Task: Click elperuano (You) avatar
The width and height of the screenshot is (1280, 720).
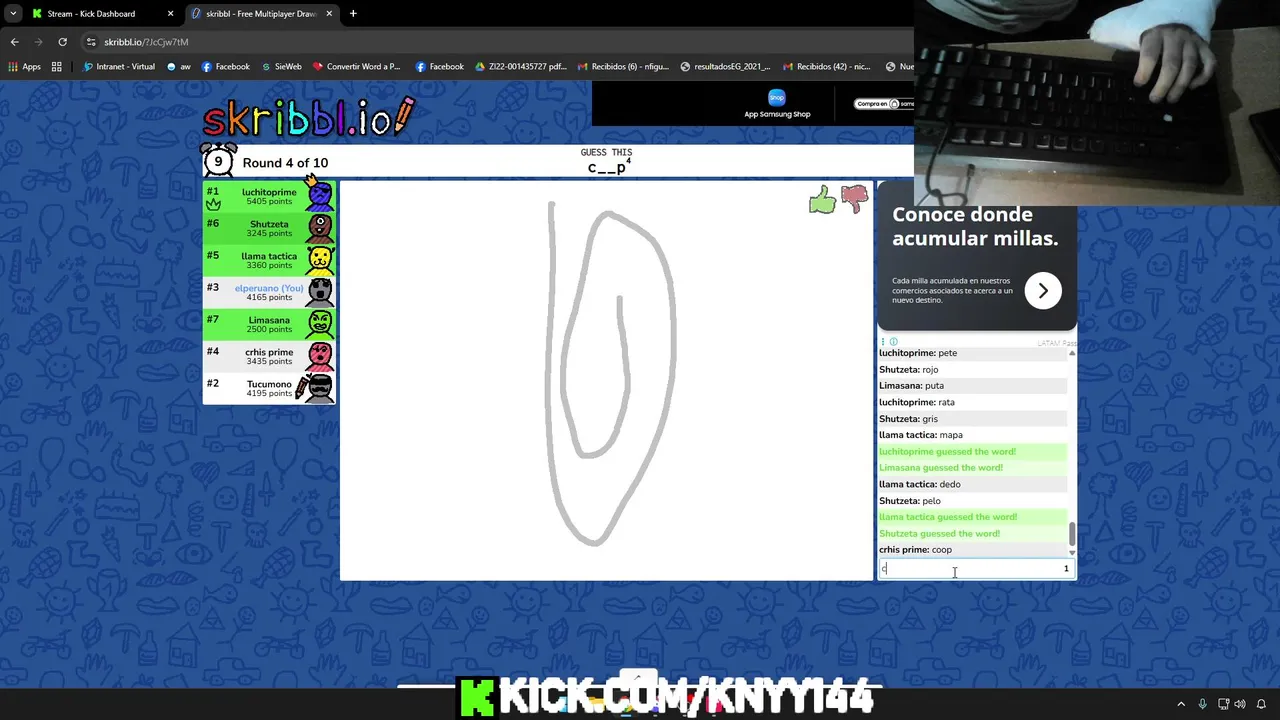Action: click(x=320, y=291)
